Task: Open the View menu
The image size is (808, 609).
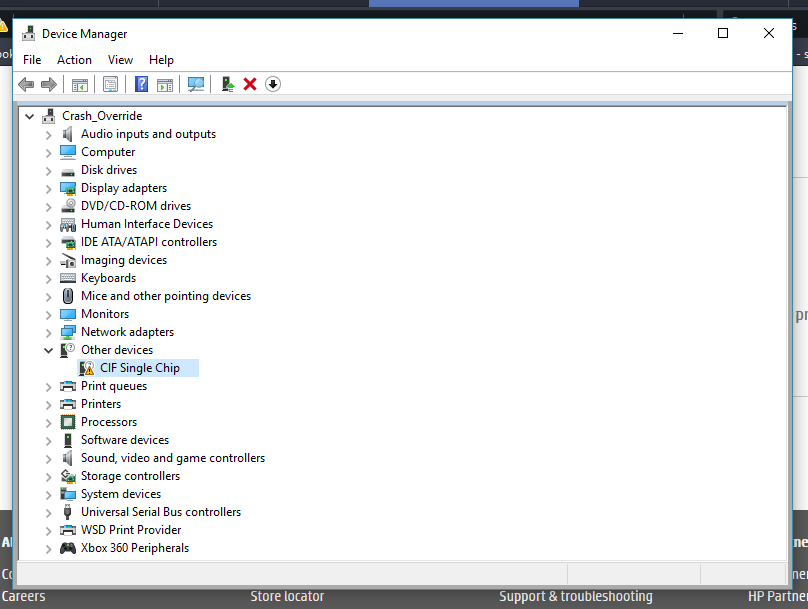Action: point(120,60)
